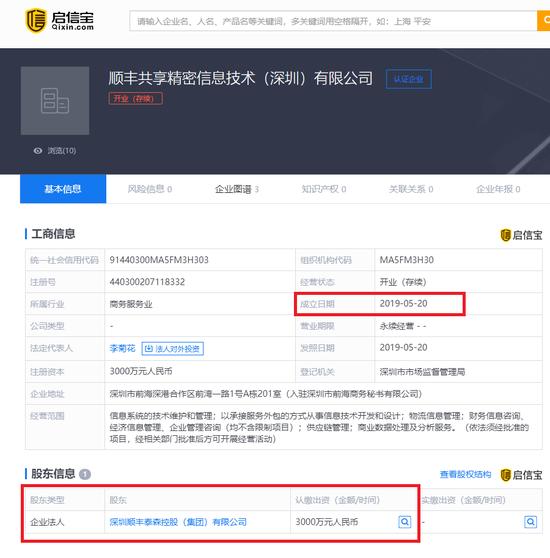Image resolution: width=550 pixels, height=558 pixels.
Task: Open the 风险信息 tab
Action: tap(150, 189)
